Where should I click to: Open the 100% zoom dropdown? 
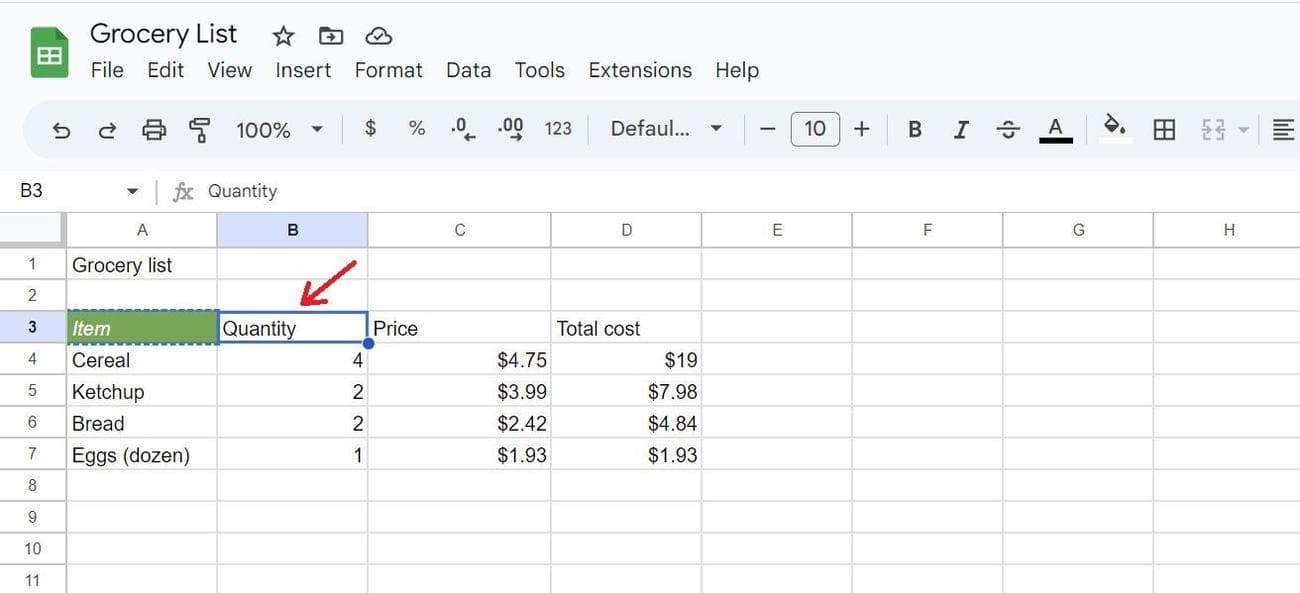(x=279, y=129)
